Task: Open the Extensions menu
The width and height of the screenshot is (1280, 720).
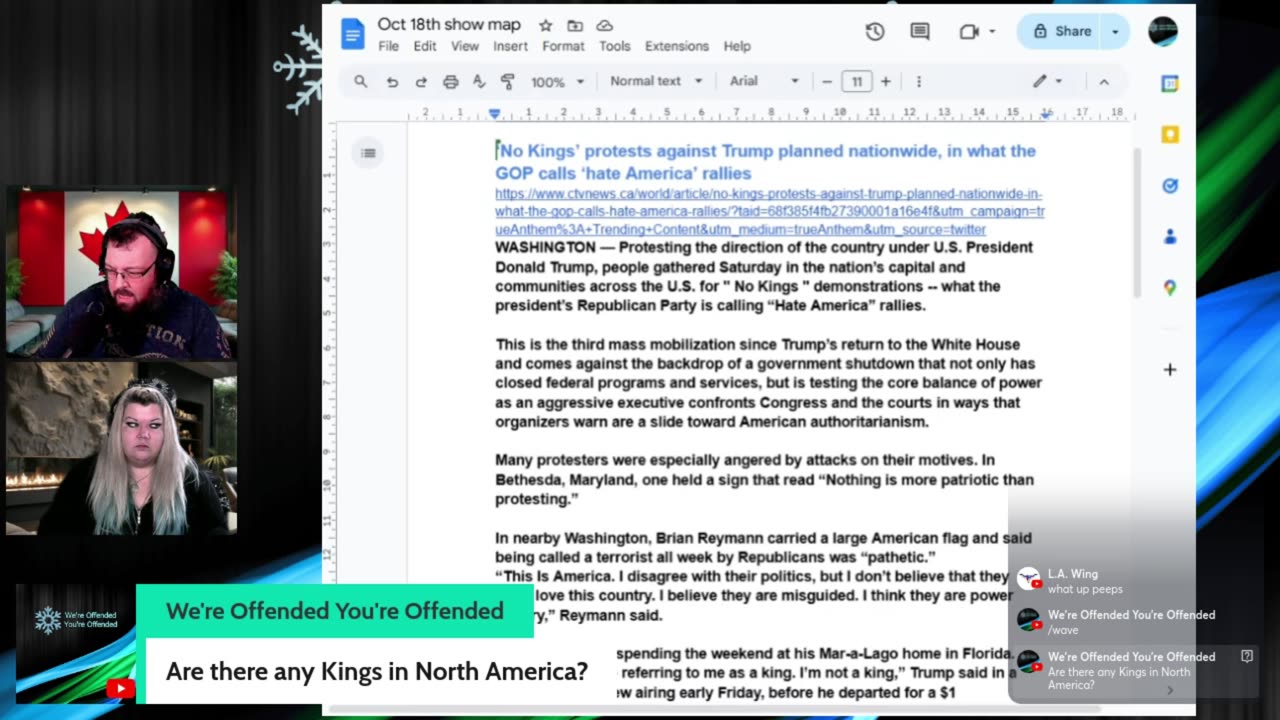Action: 677,46
